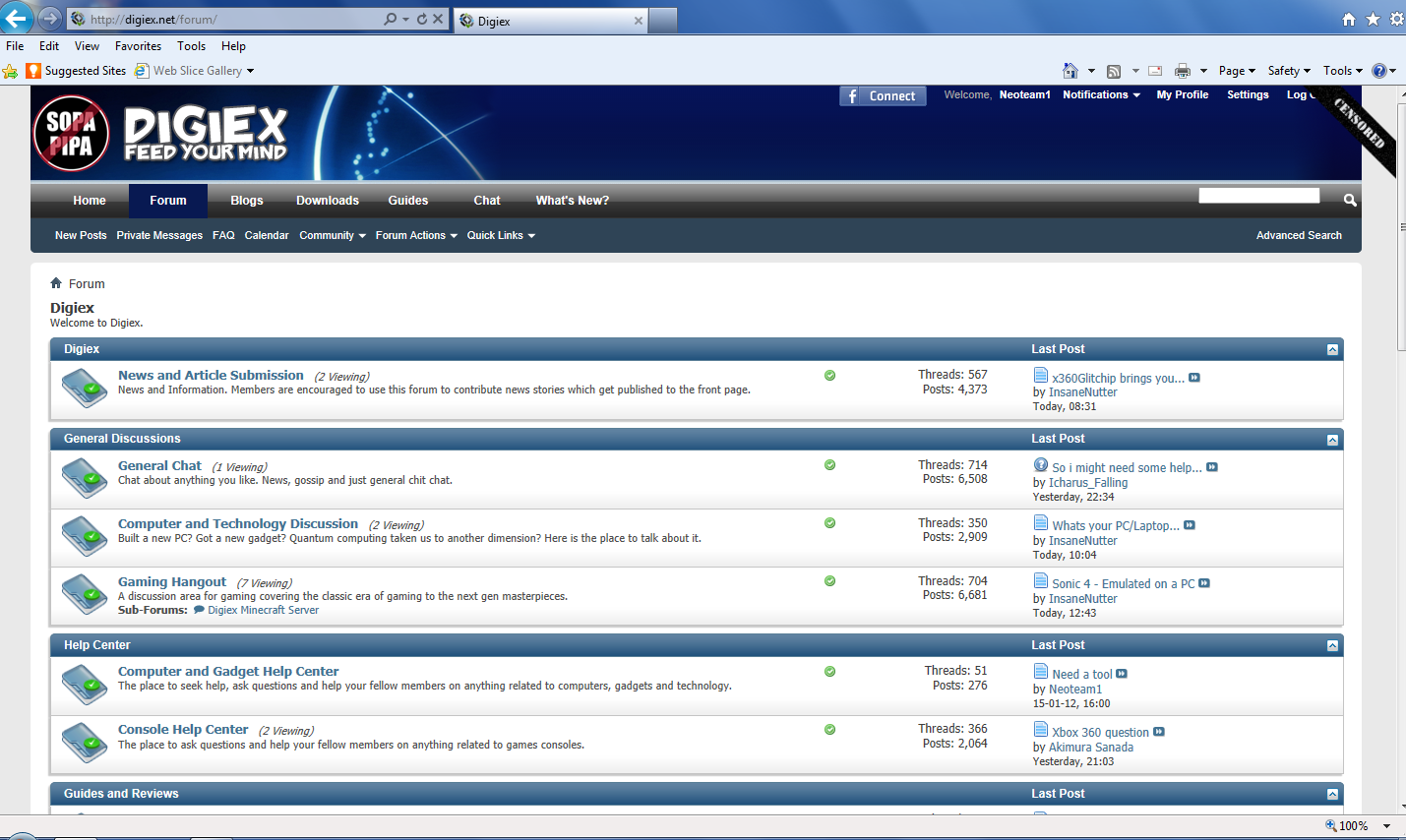The height and width of the screenshot is (840, 1406).
Task: Open the Favorites menu
Action: tap(138, 46)
